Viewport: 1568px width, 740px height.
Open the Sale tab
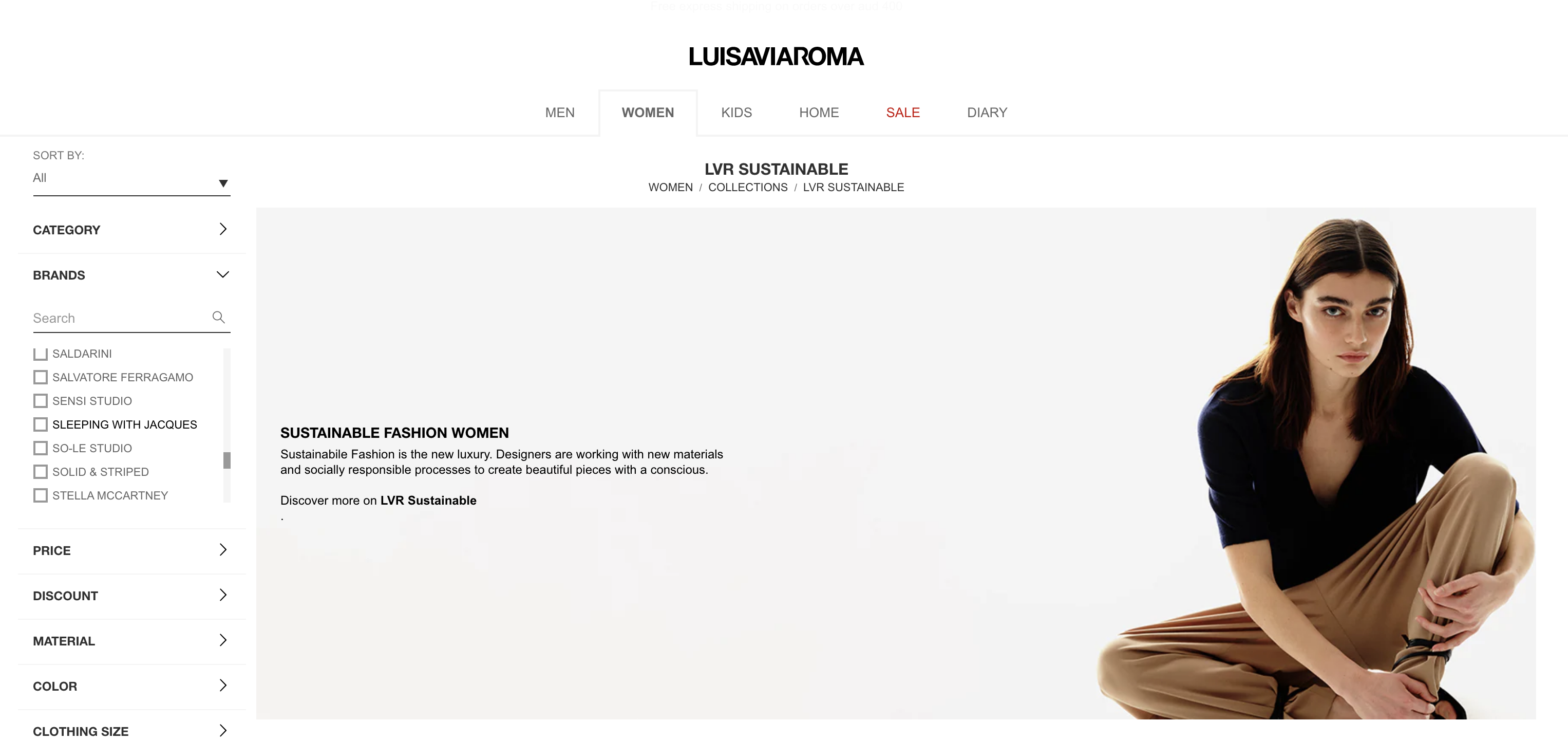[903, 113]
